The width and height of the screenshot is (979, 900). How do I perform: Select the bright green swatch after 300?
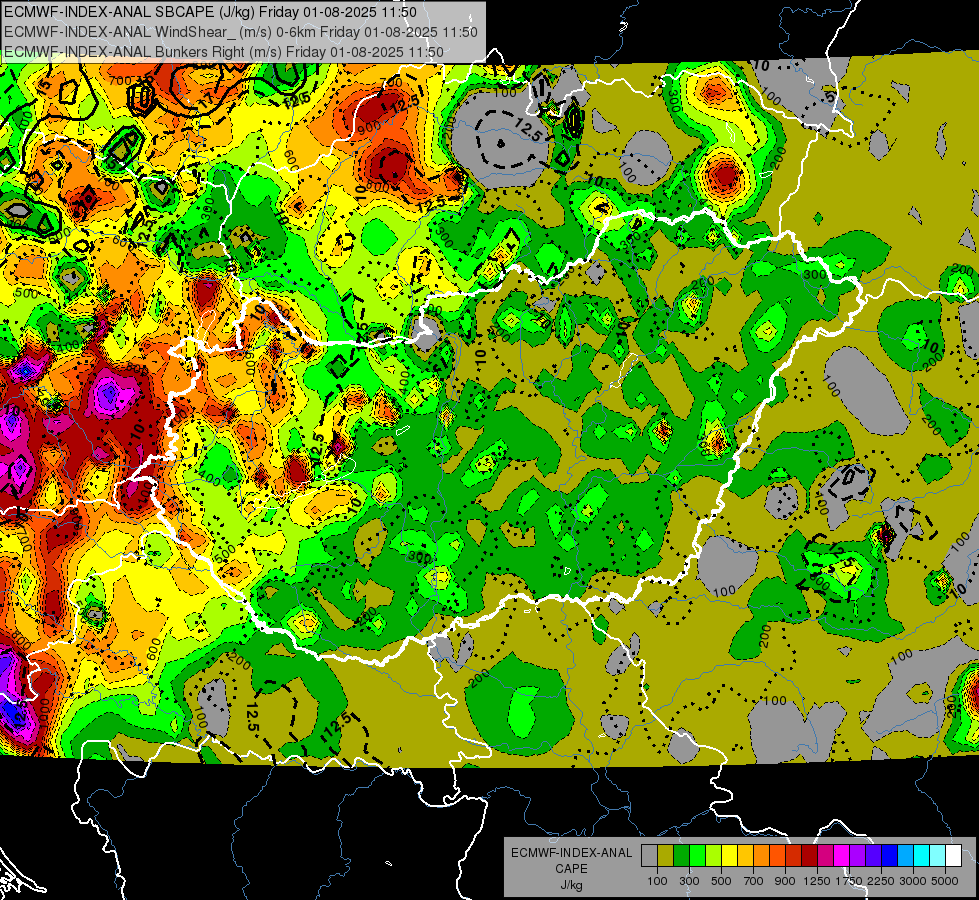click(697, 856)
